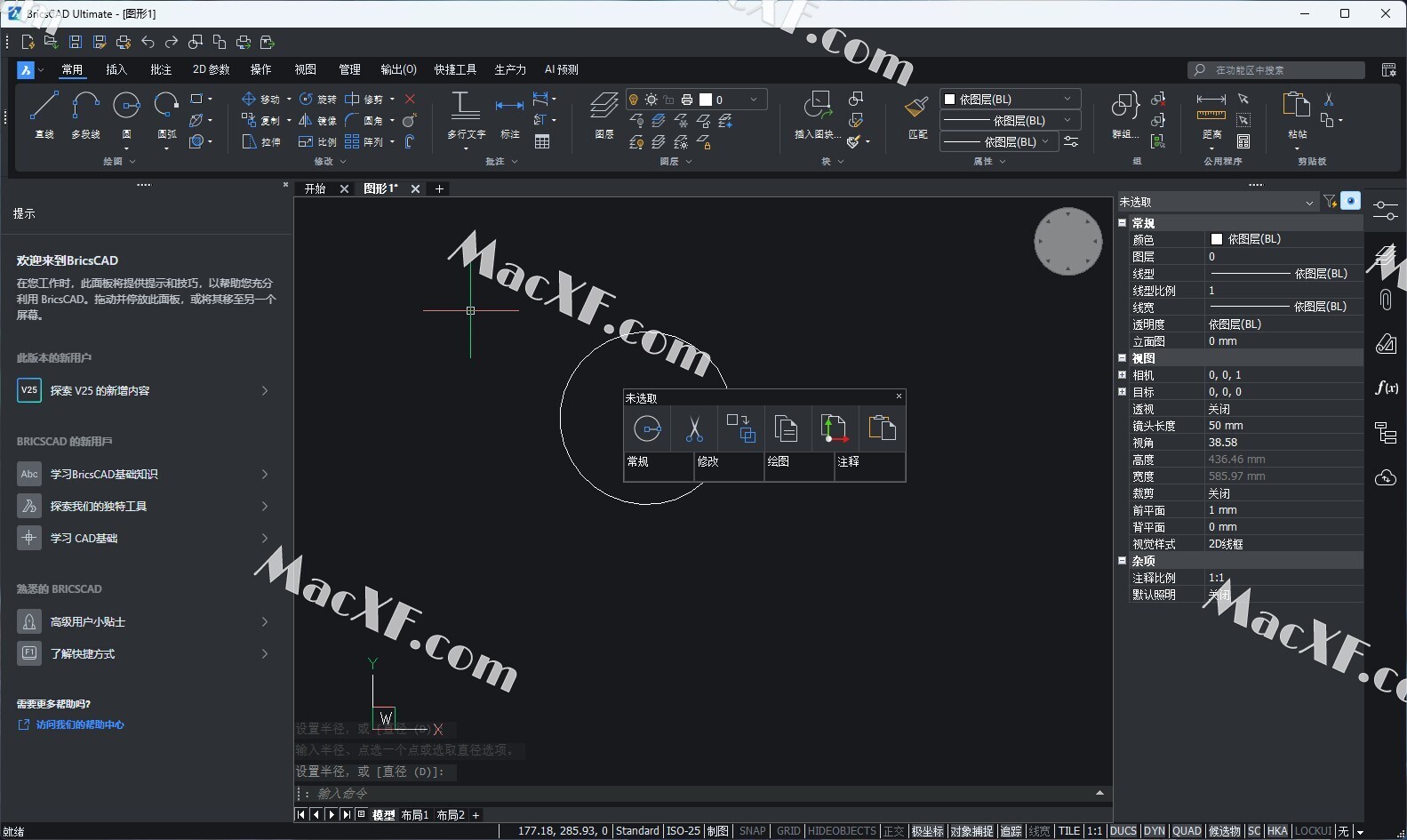1407x840 pixels.
Task: Select the Polyline (多段线) tool
Action: [85, 115]
